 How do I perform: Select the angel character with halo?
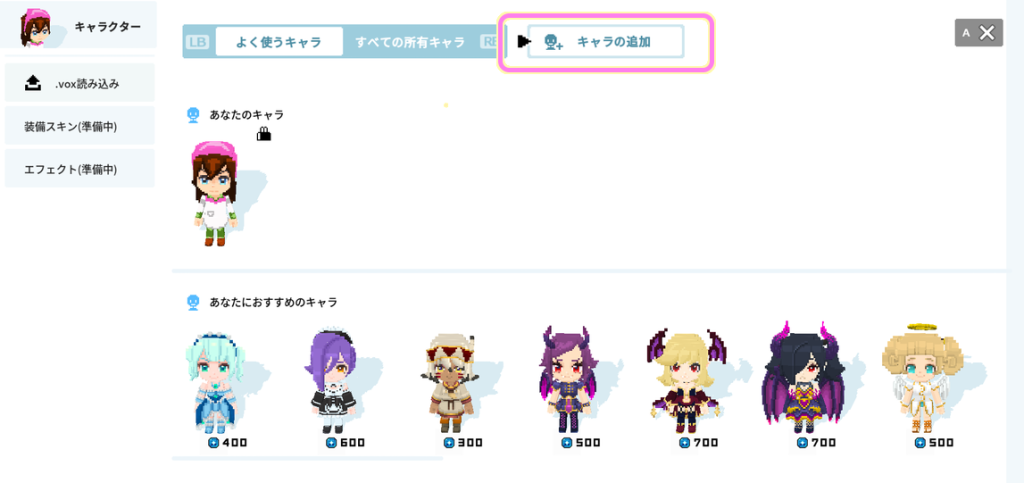(921, 379)
